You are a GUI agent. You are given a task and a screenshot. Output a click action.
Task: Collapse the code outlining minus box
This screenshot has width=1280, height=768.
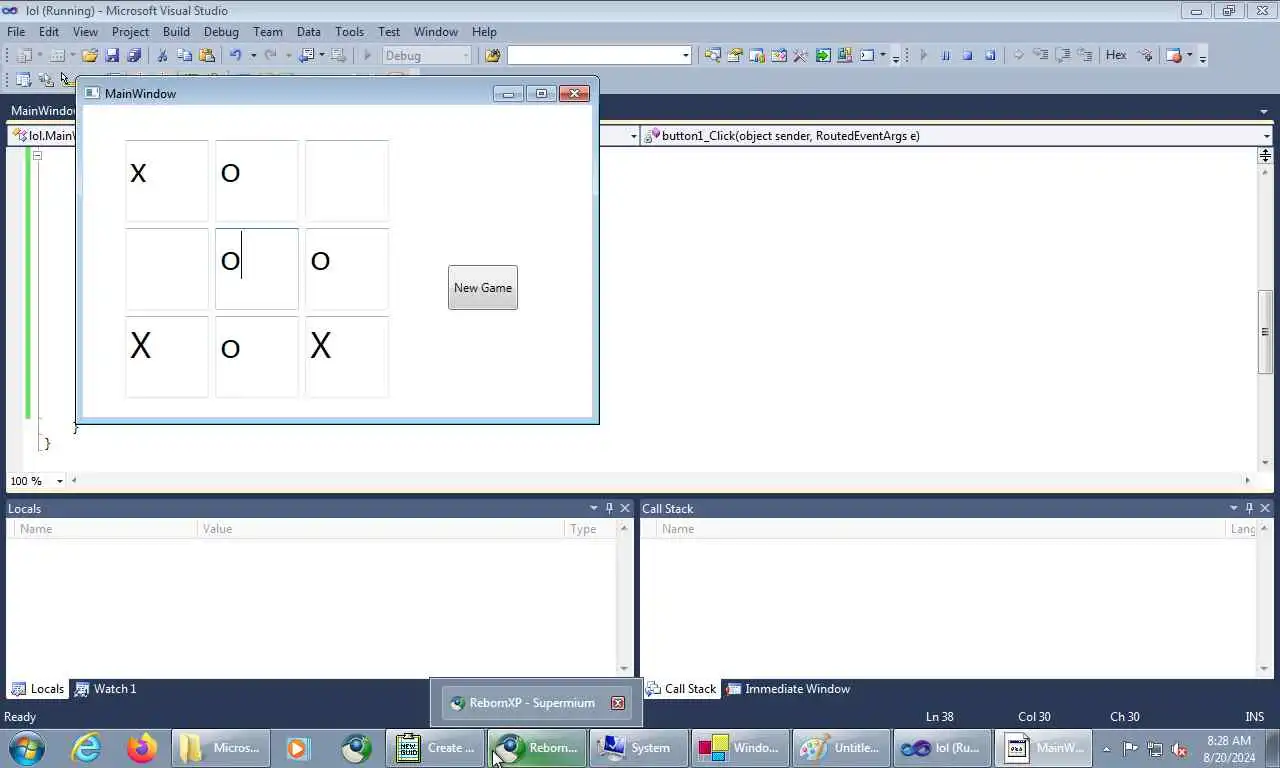tap(37, 155)
